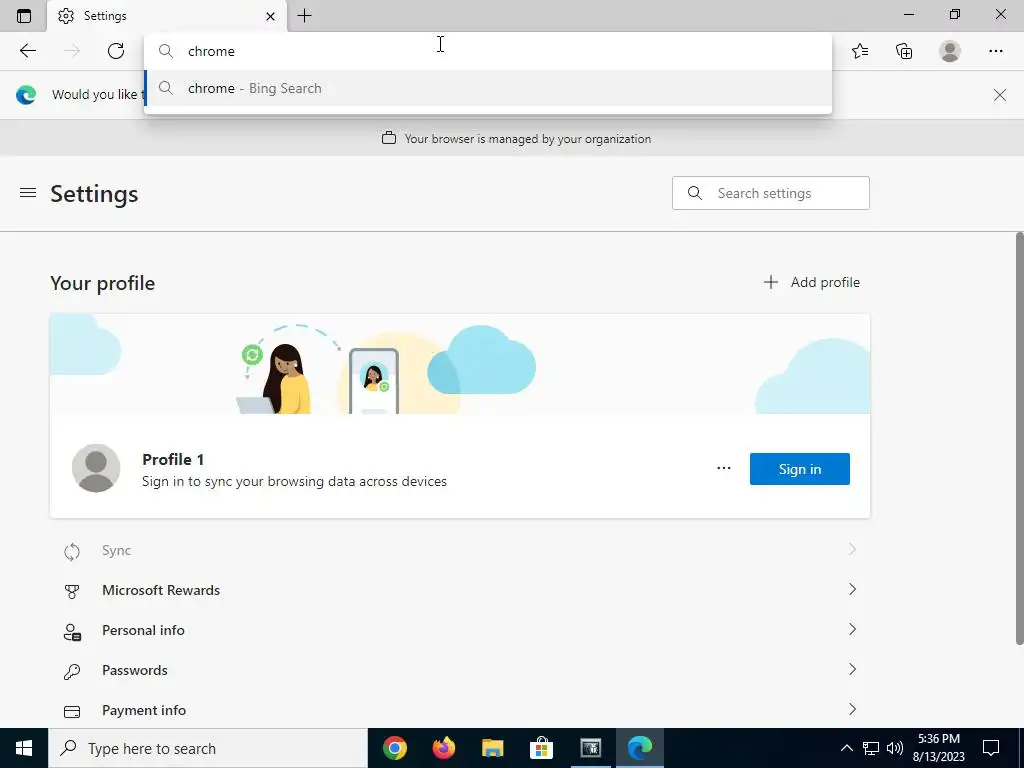Open the tab actions menu icon

[x=24, y=16]
